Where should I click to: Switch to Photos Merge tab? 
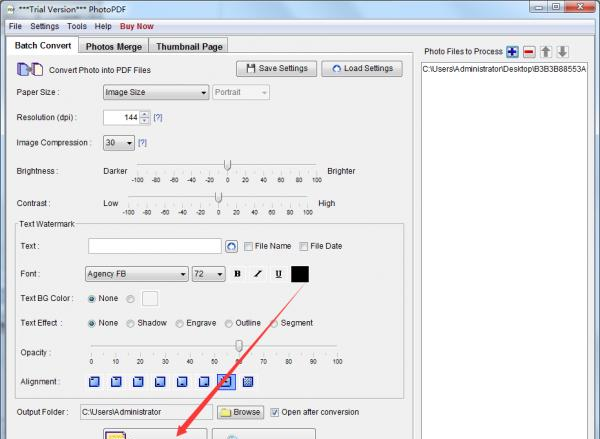point(114,46)
